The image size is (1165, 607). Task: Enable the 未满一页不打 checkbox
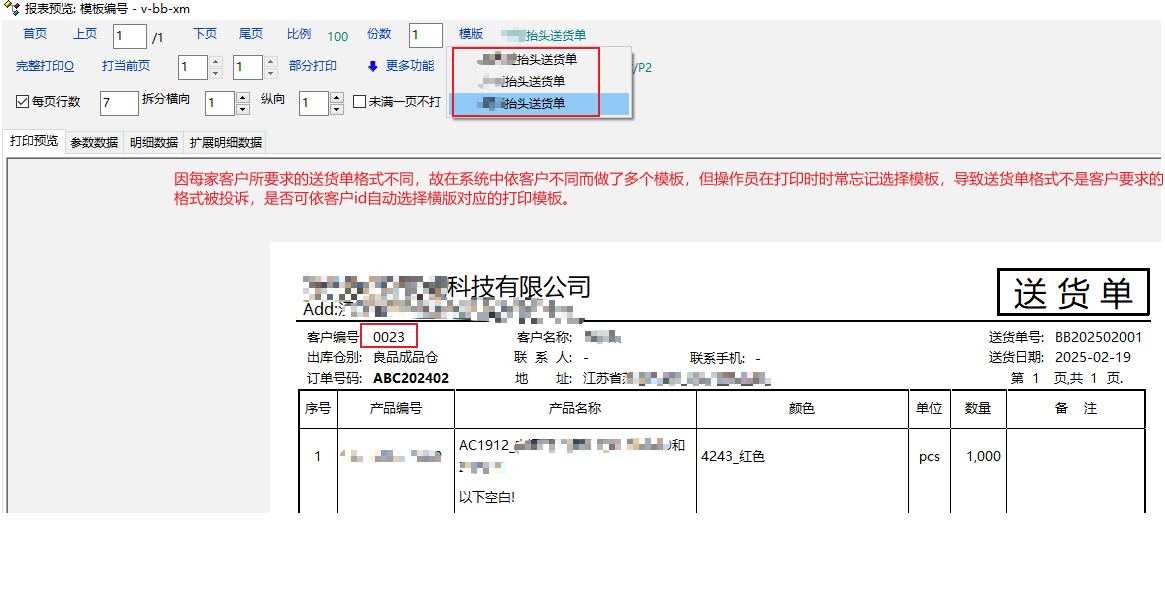click(x=360, y=102)
